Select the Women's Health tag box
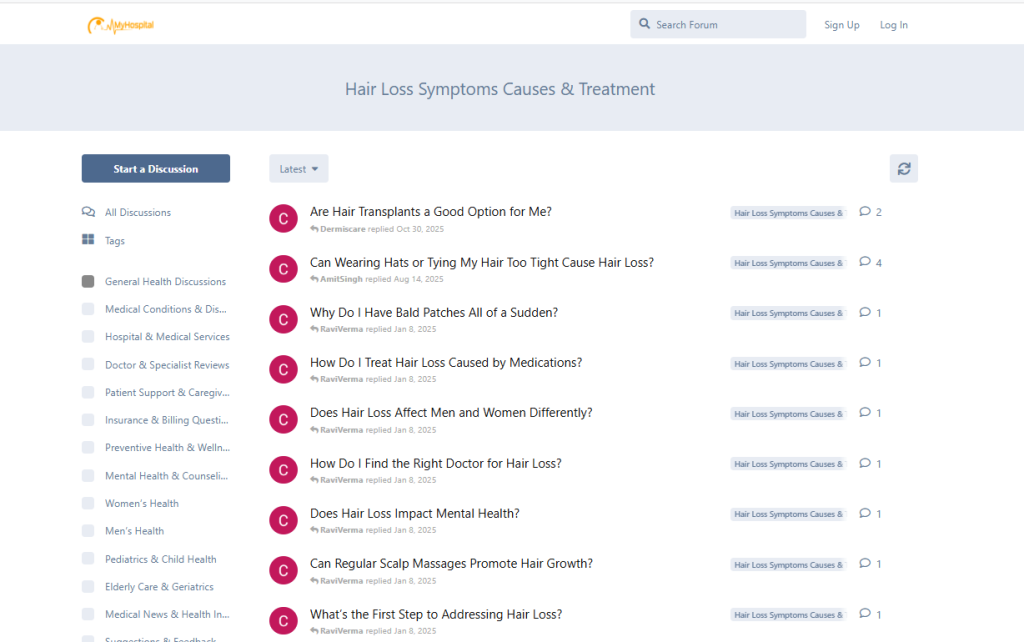The image size is (1024, 642). (x=88, y=504)
